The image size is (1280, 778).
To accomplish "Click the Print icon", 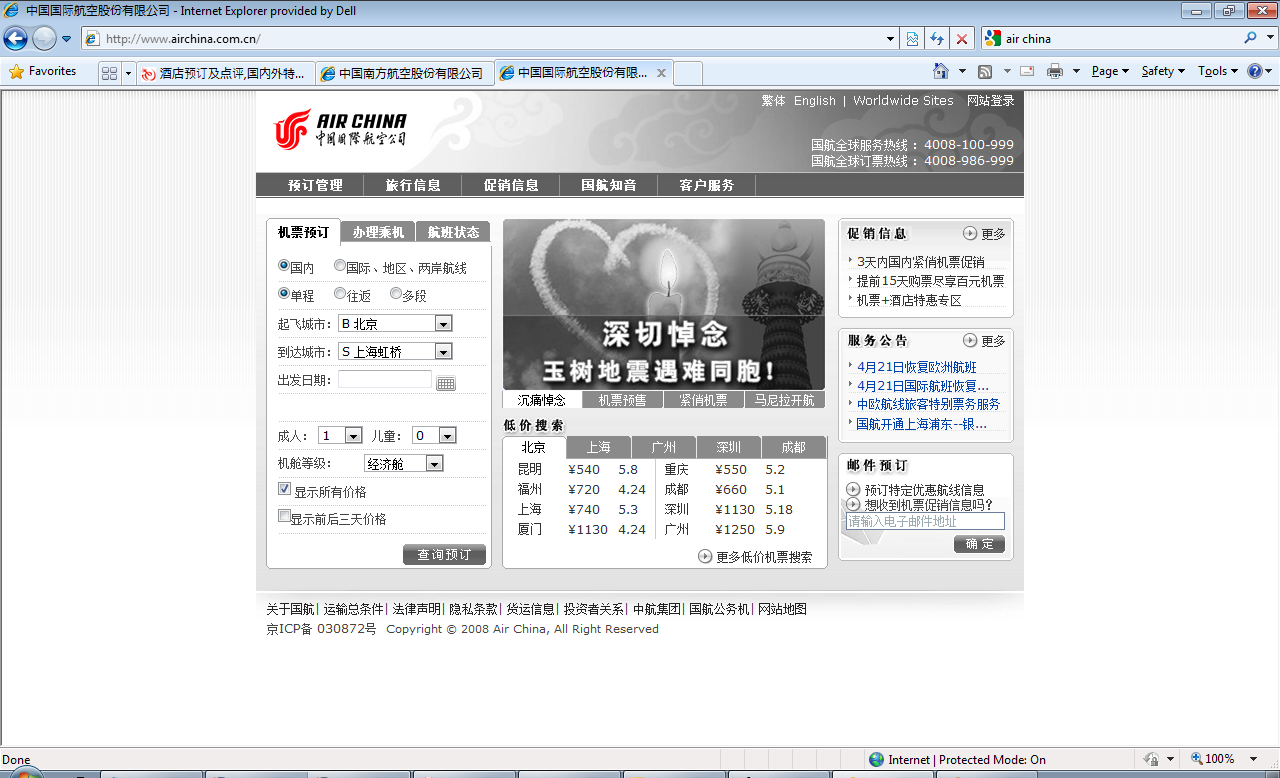I will 1054,71.
